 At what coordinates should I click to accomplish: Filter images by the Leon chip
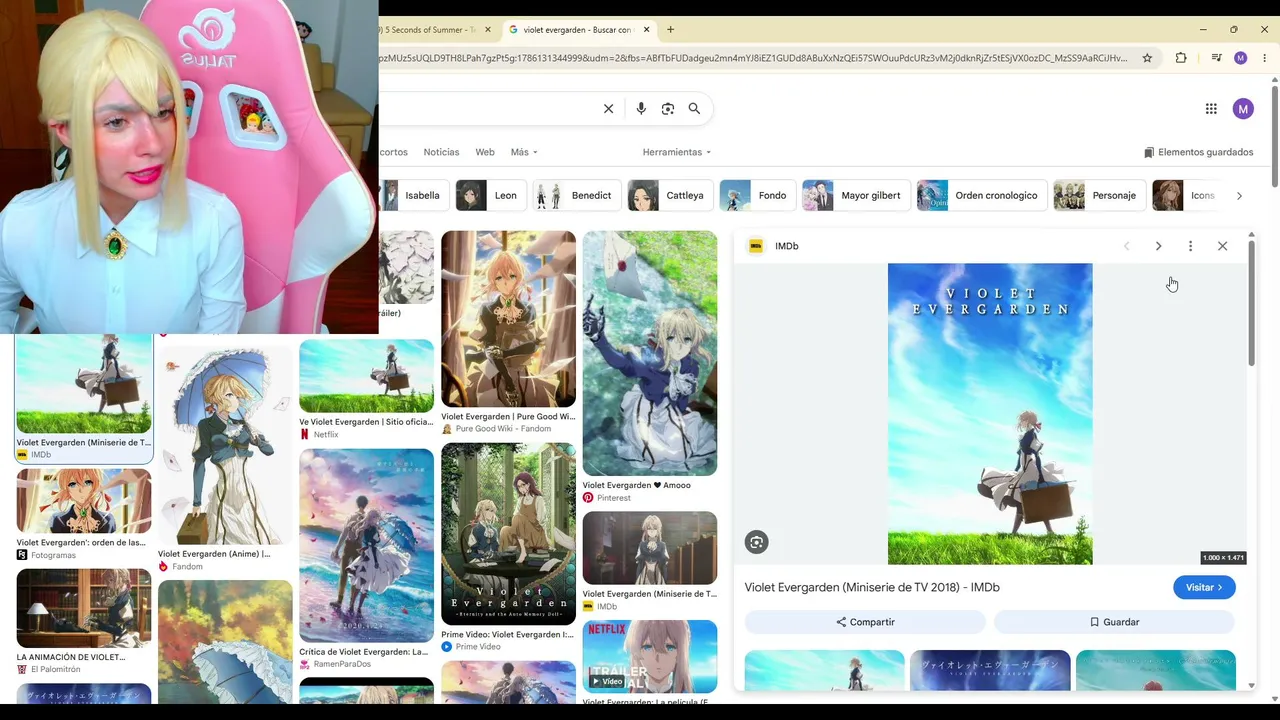(490, 196)
